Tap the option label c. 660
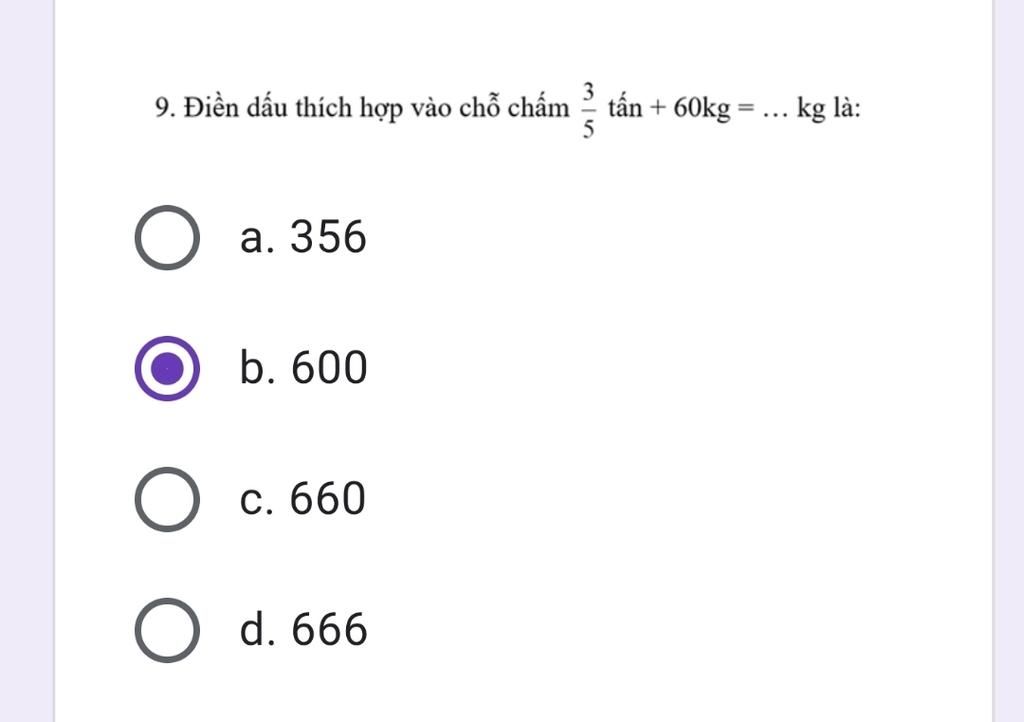This screenshot has height=722, width=1024. [302, 499]
